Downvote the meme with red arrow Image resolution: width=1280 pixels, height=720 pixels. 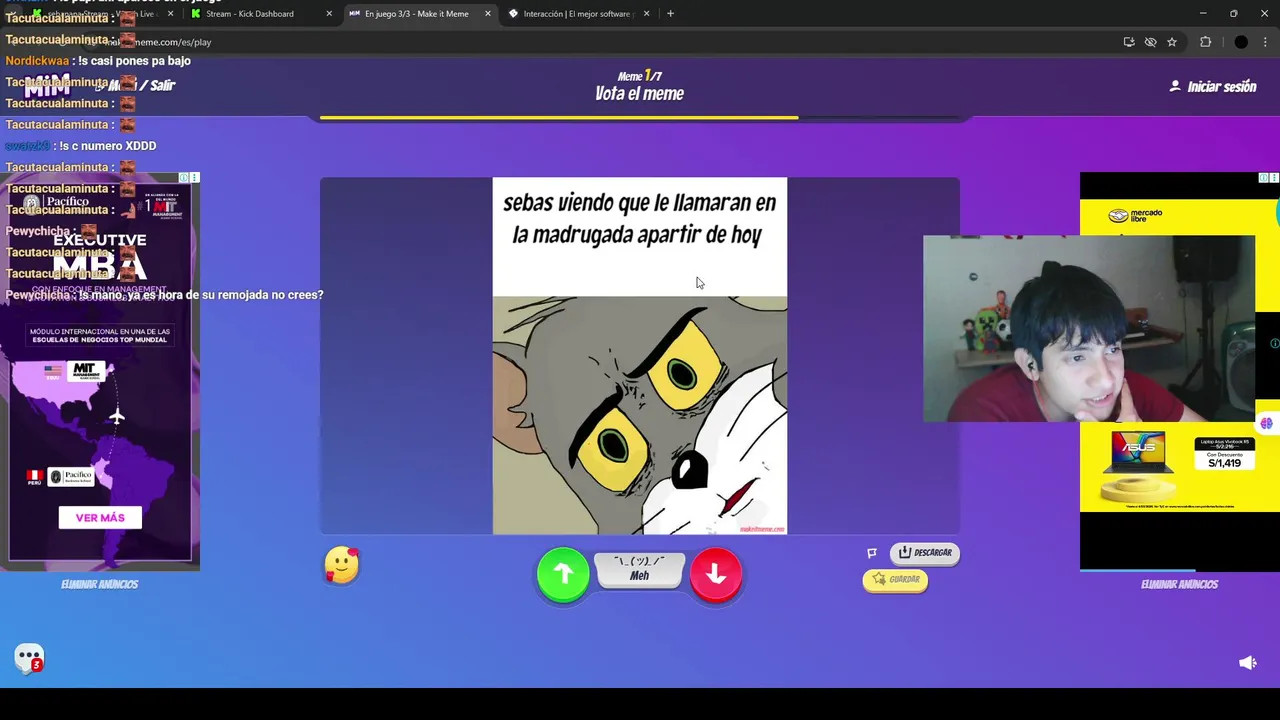716,574
